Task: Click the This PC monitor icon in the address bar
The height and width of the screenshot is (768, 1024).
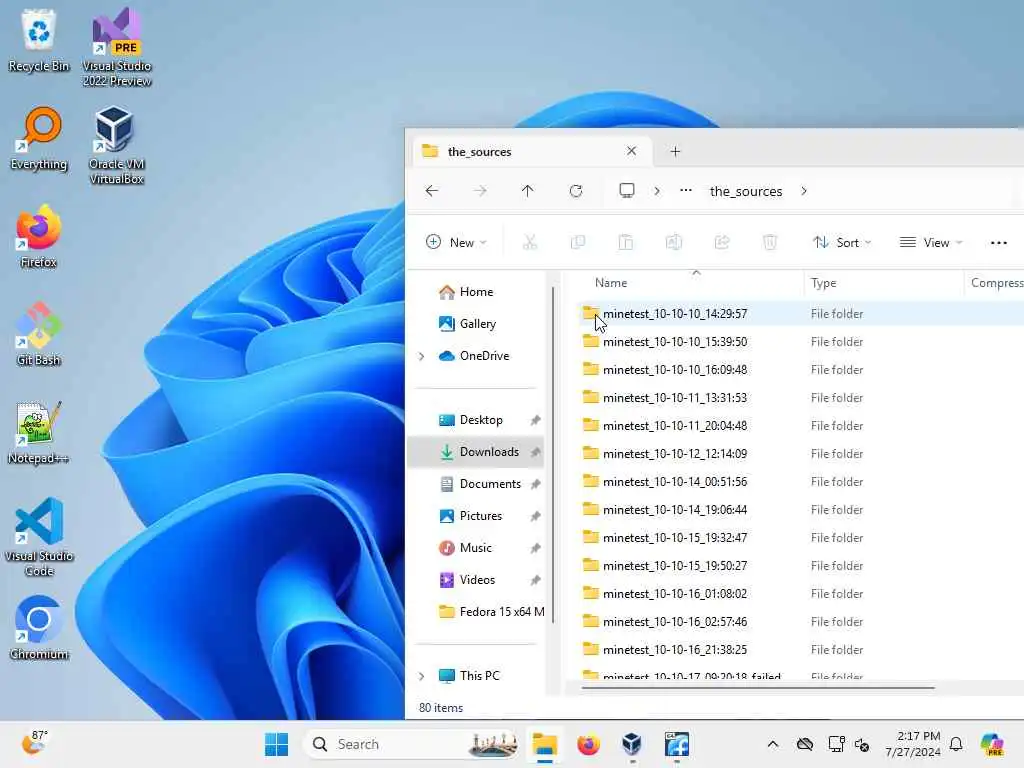Action: [627, 191]
